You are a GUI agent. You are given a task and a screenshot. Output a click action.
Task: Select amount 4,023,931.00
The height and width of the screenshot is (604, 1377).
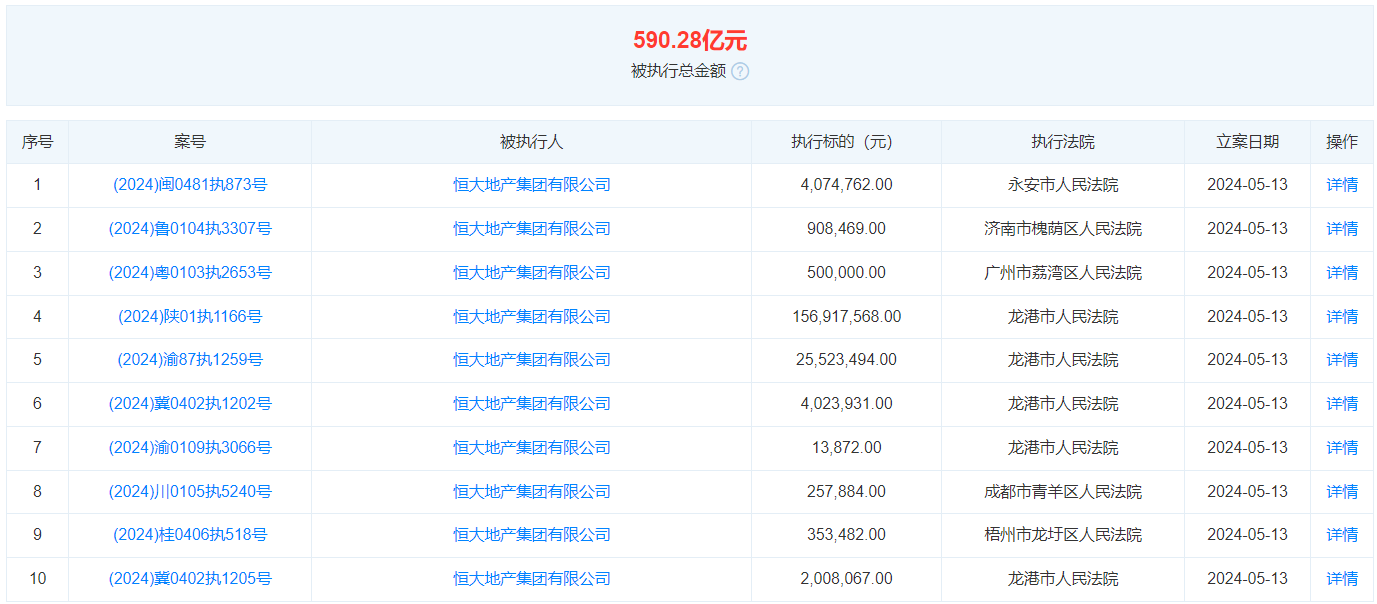click(x=846, y=404)
